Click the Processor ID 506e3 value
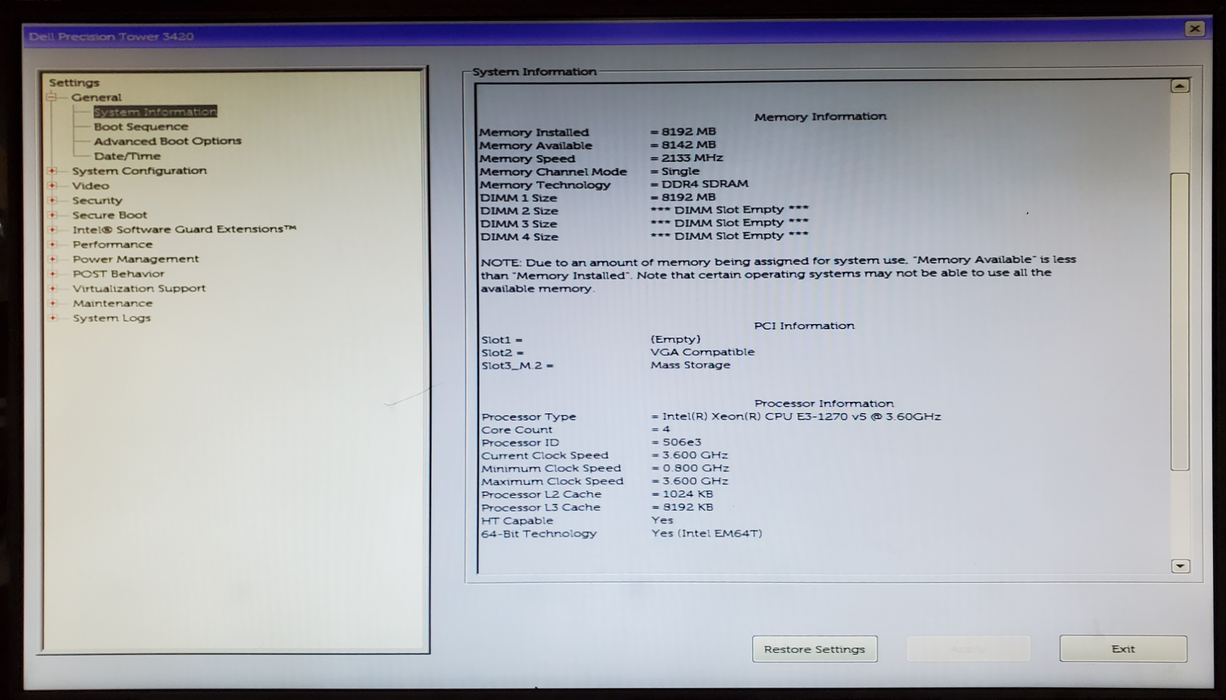Screen dimensions: 1226x700 click(677, 442)
